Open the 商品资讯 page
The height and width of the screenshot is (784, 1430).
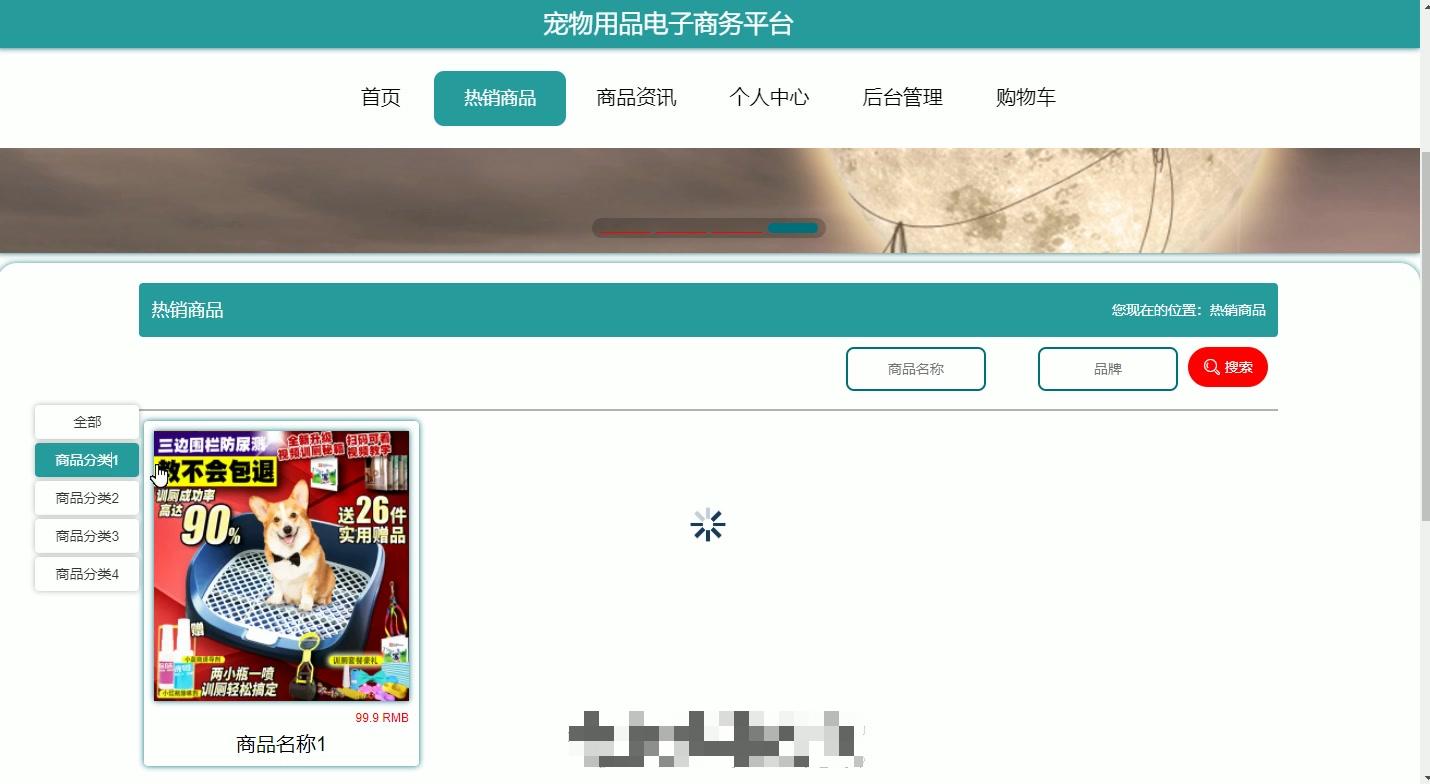click(x=636, y=98)
